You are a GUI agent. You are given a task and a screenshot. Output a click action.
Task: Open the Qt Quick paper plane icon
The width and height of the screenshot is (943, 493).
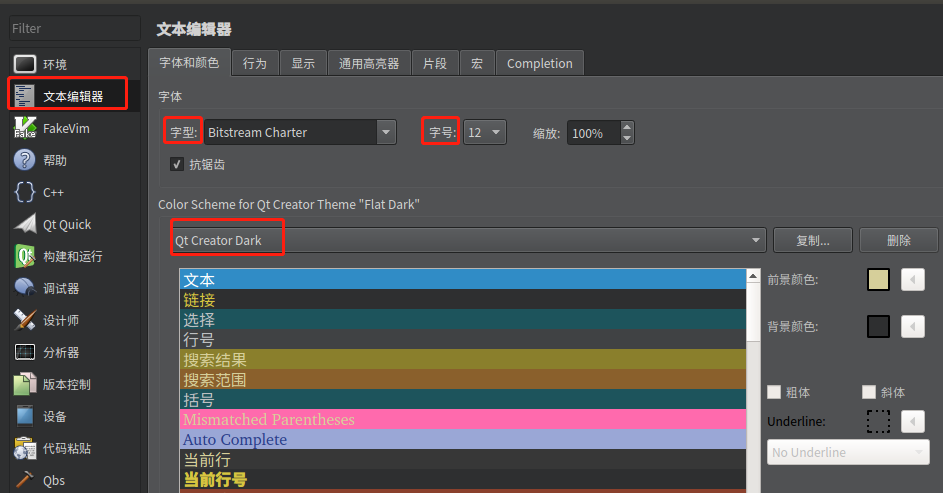click(x=25, y=224)
